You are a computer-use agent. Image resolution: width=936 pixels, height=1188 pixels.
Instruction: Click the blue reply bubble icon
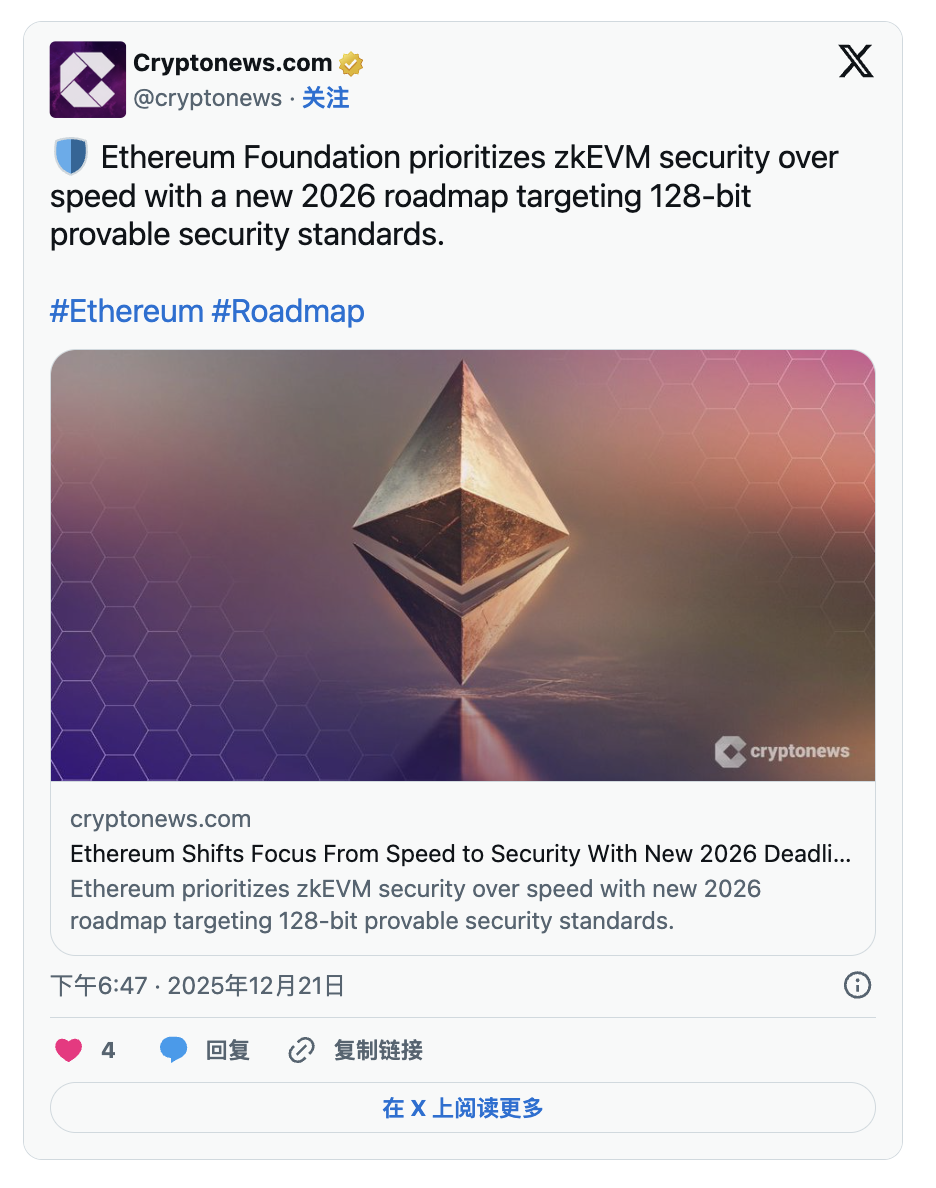coord(174,1050)
